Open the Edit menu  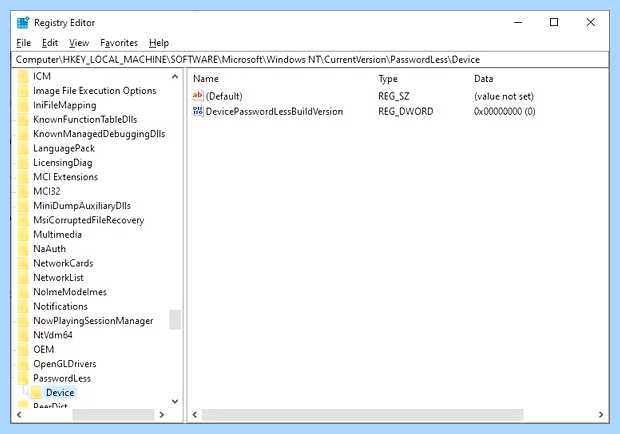[50, 43]
